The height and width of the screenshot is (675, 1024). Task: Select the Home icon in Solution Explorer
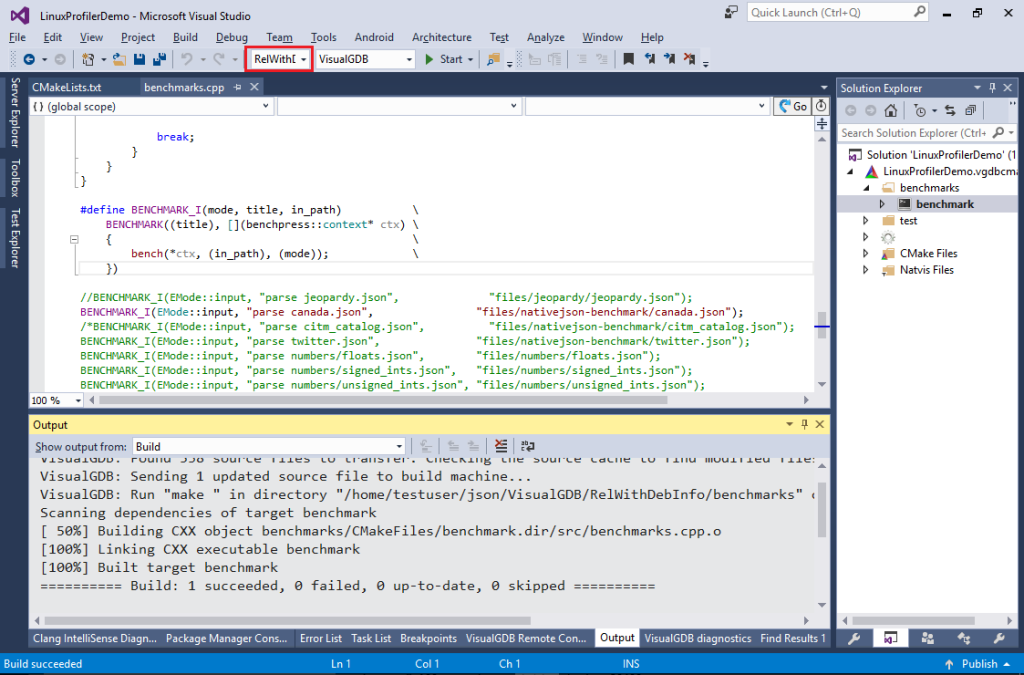(889, 110)
